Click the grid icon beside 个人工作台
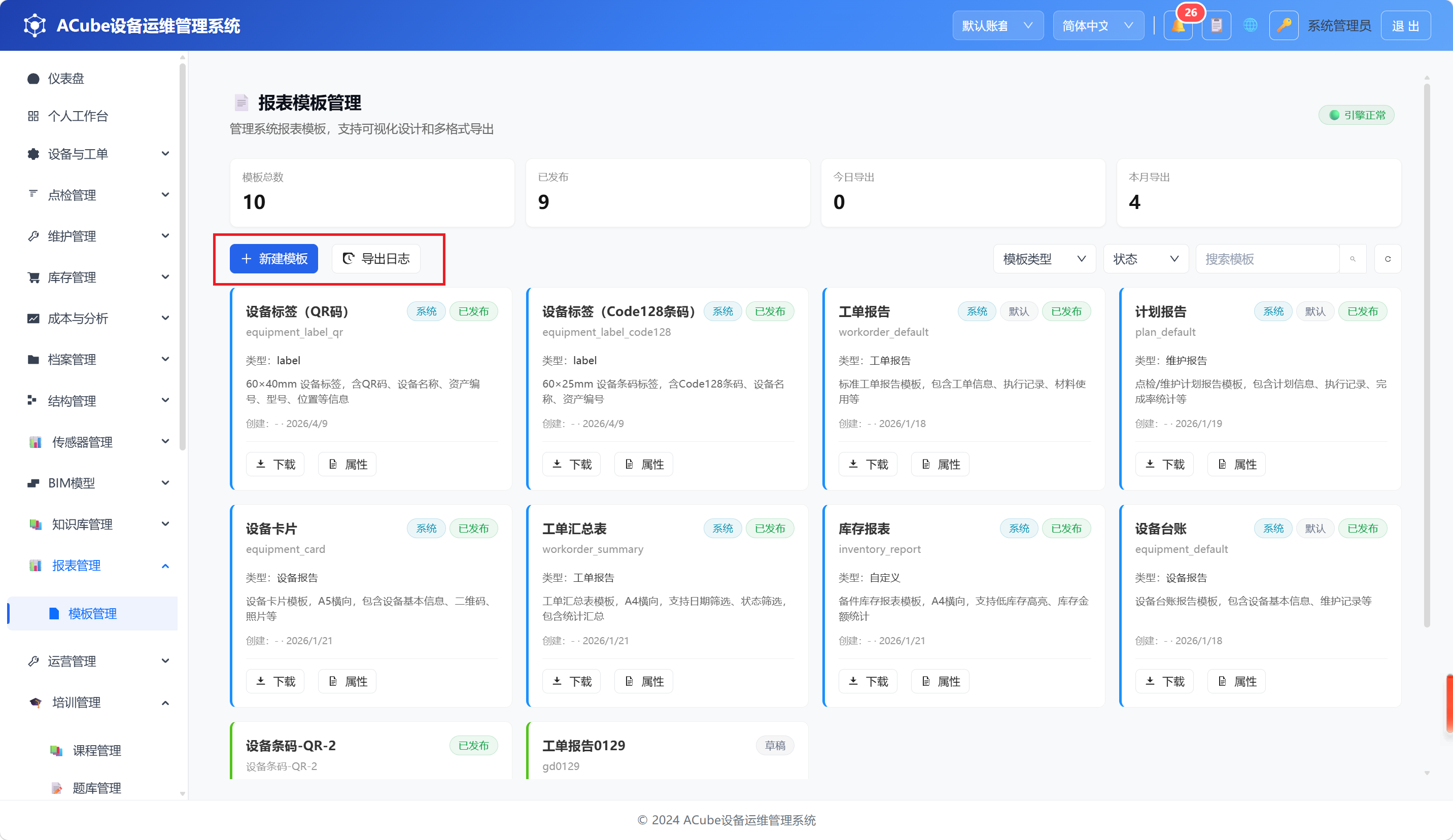Viewport: 1453px width, 840px height. [x=33, y=116]
